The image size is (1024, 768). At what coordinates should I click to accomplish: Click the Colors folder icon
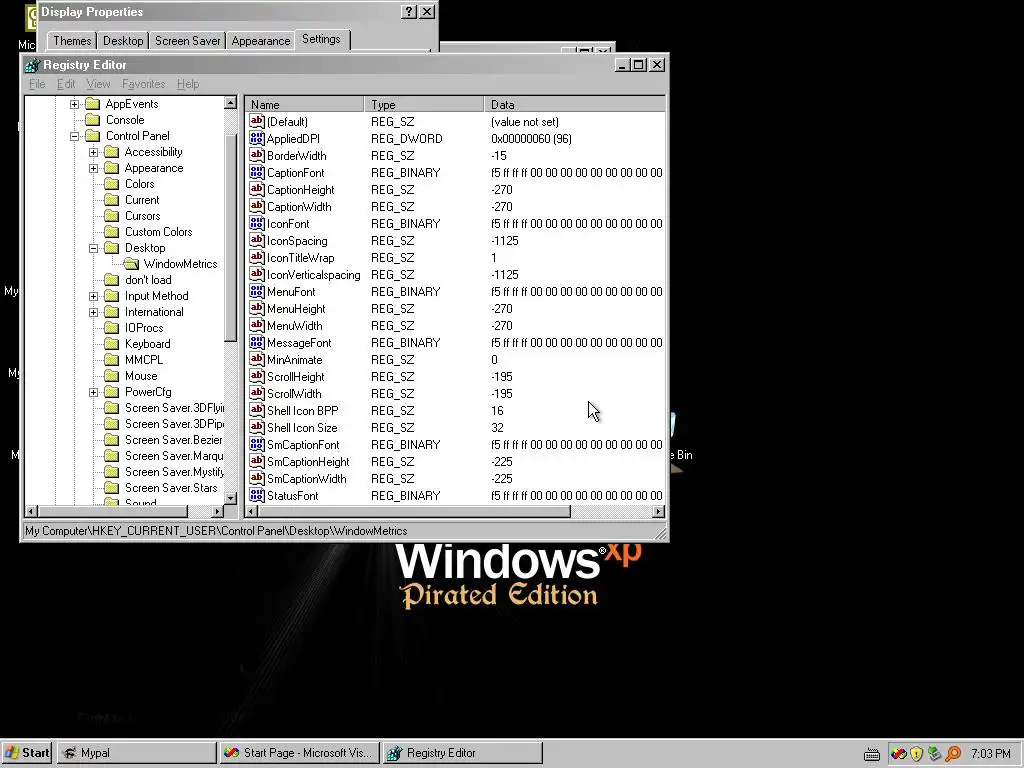112,184
